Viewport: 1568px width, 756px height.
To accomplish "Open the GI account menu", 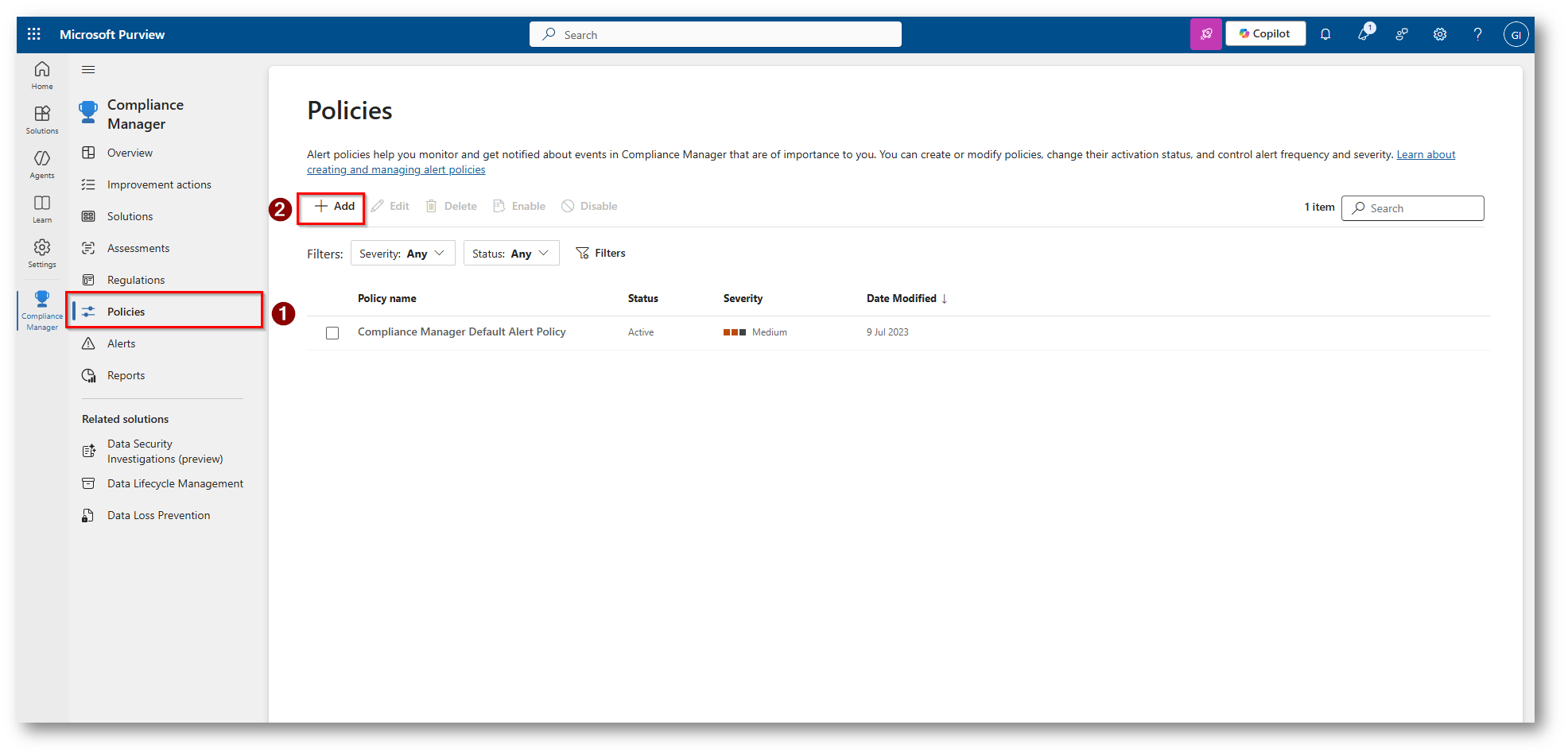I will [x=1516, y=34].
